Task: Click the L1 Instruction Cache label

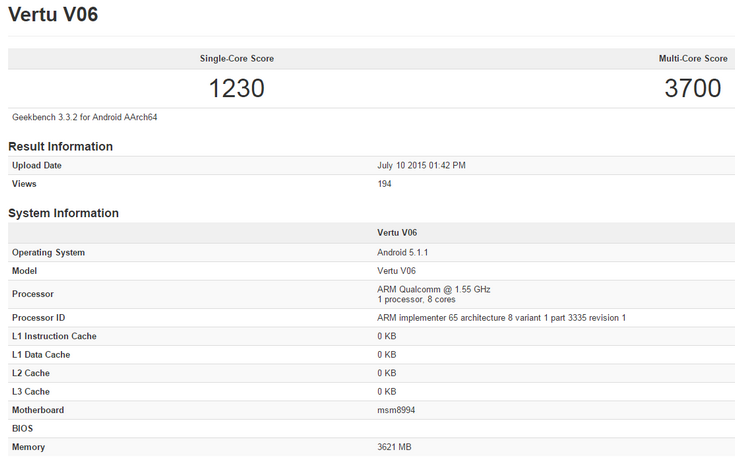Action: pos(54,336)
